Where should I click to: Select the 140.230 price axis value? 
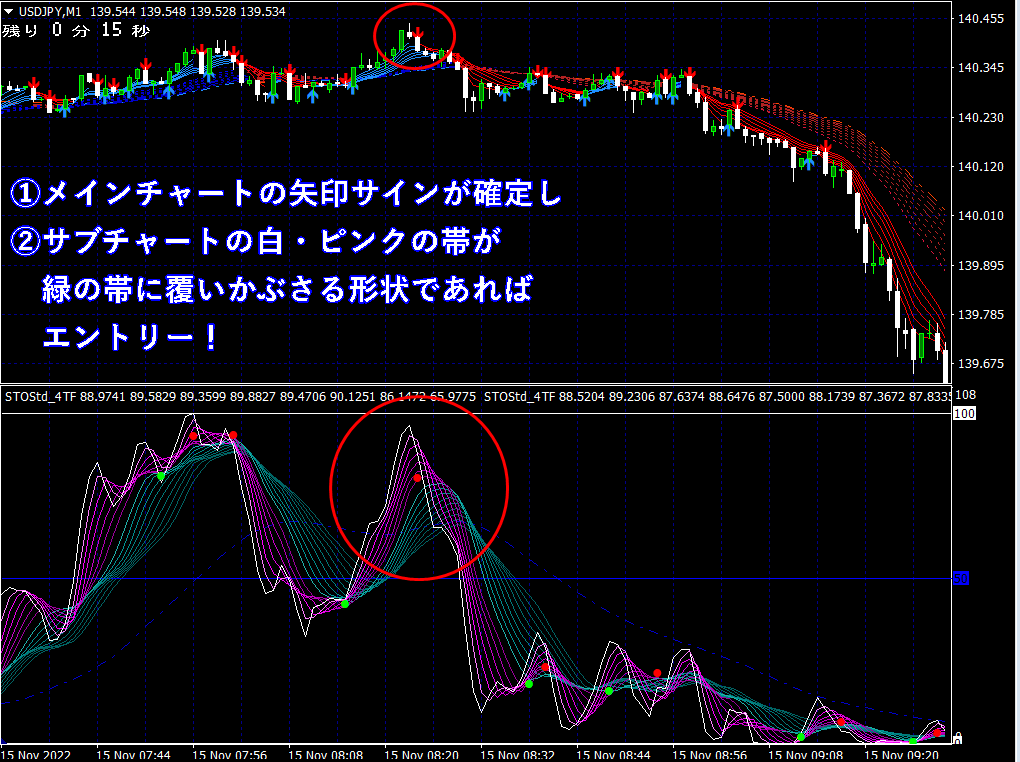(981, 117)
